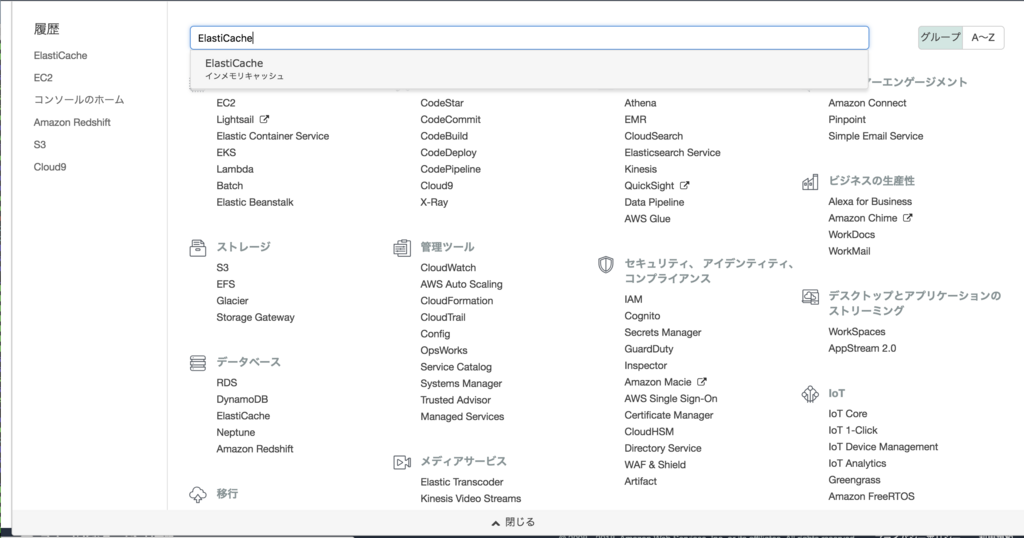
Task: Open Glacier service
Action: tap(232, 301)
